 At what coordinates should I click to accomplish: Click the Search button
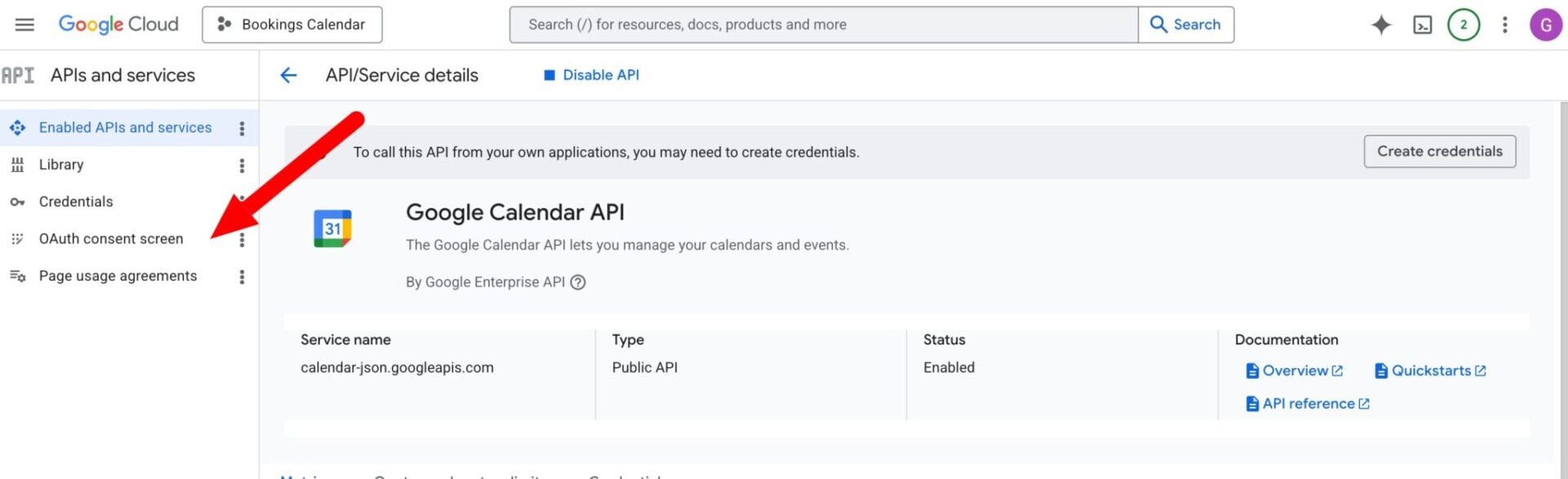pyautogui.click(x=1186, y=24)
